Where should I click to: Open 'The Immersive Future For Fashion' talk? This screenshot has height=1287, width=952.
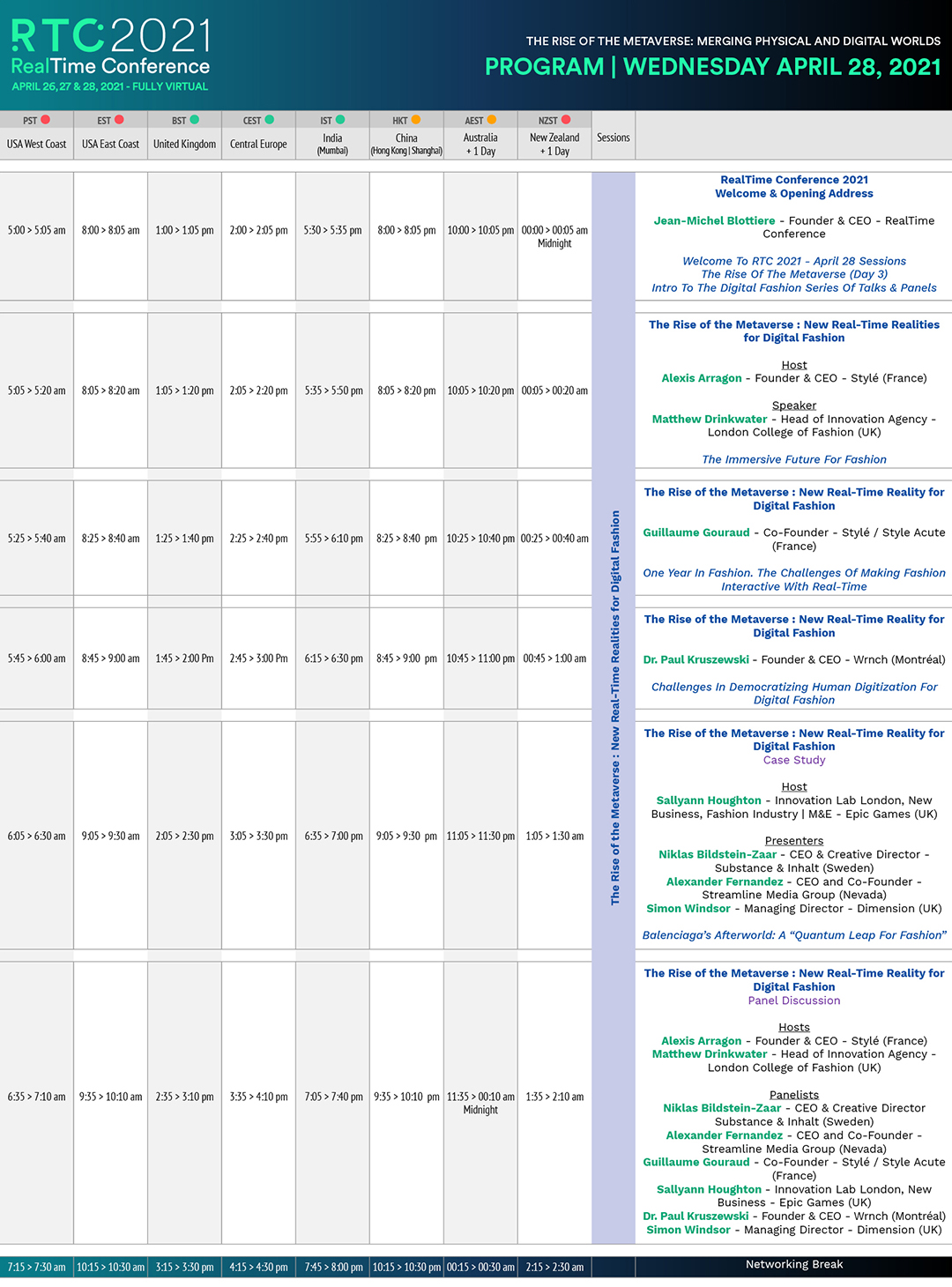[x=794, y=459]
